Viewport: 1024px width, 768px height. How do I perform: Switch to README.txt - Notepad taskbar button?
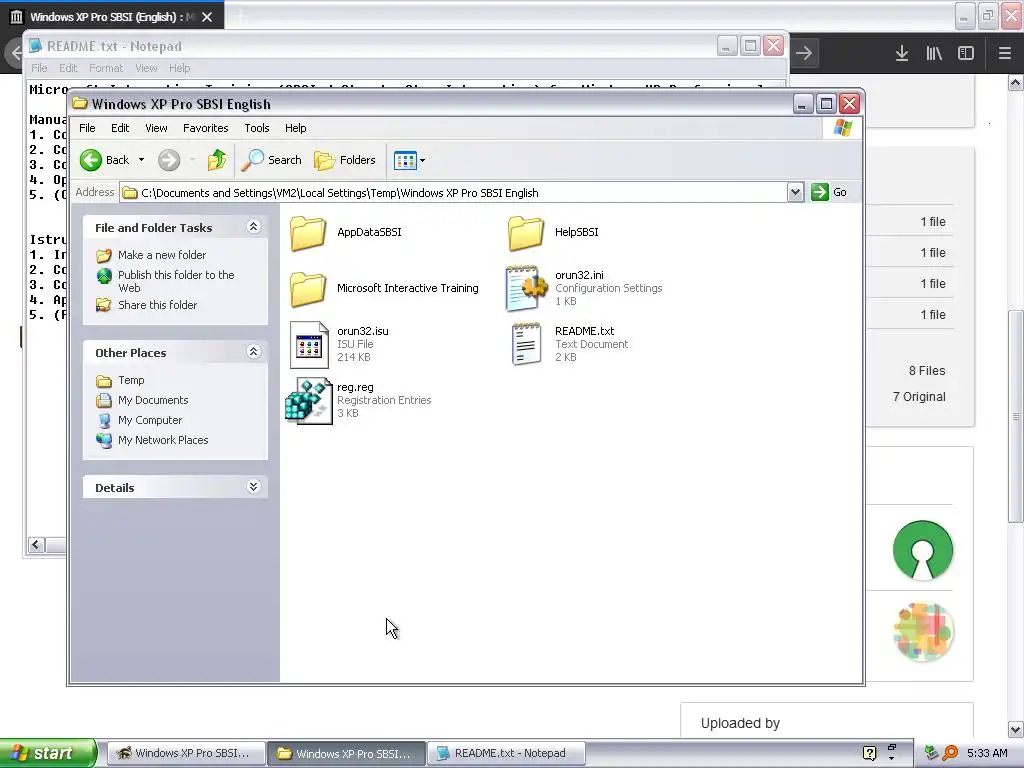point(505,753)
